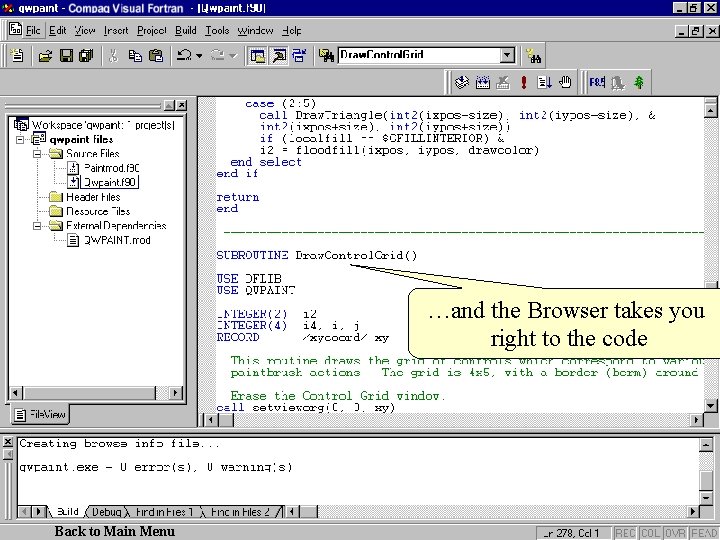Image resolution: width=720 pixels, height=540 pixels.
Task: Click the workspace tree scroll right arrow
Action: (175, 393)
